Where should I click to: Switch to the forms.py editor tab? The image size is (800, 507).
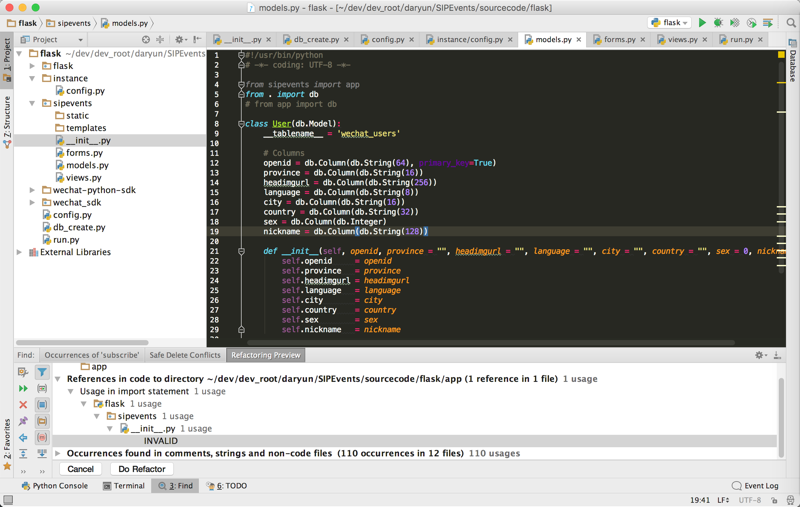click(619, 40)
